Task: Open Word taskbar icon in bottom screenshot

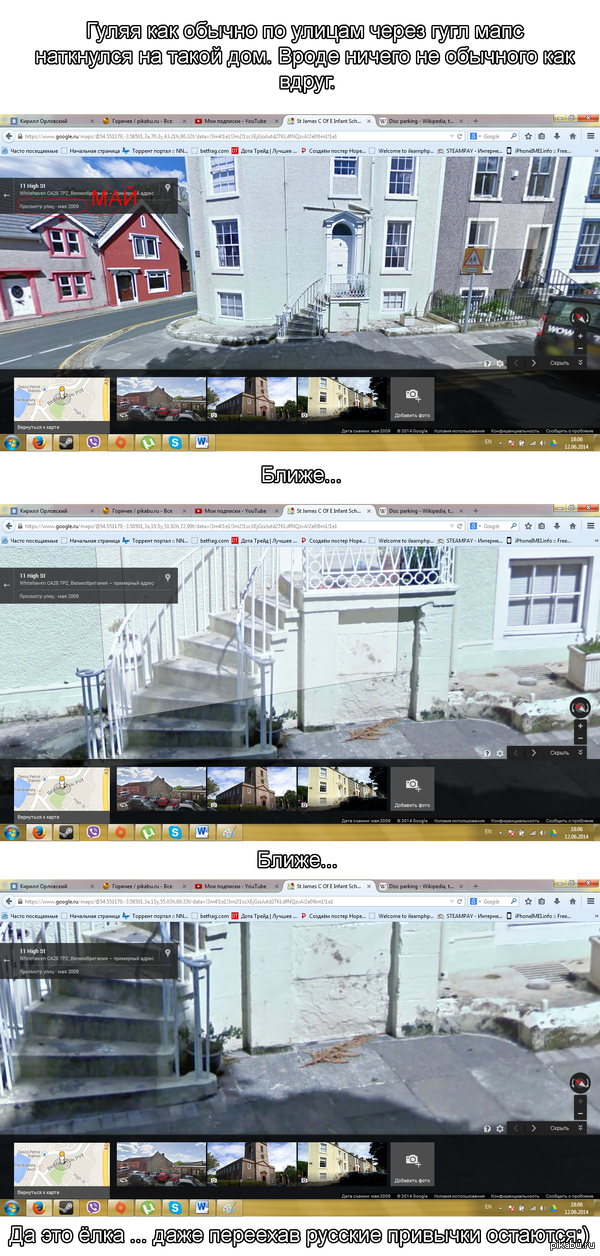Action: [201, 1206]
